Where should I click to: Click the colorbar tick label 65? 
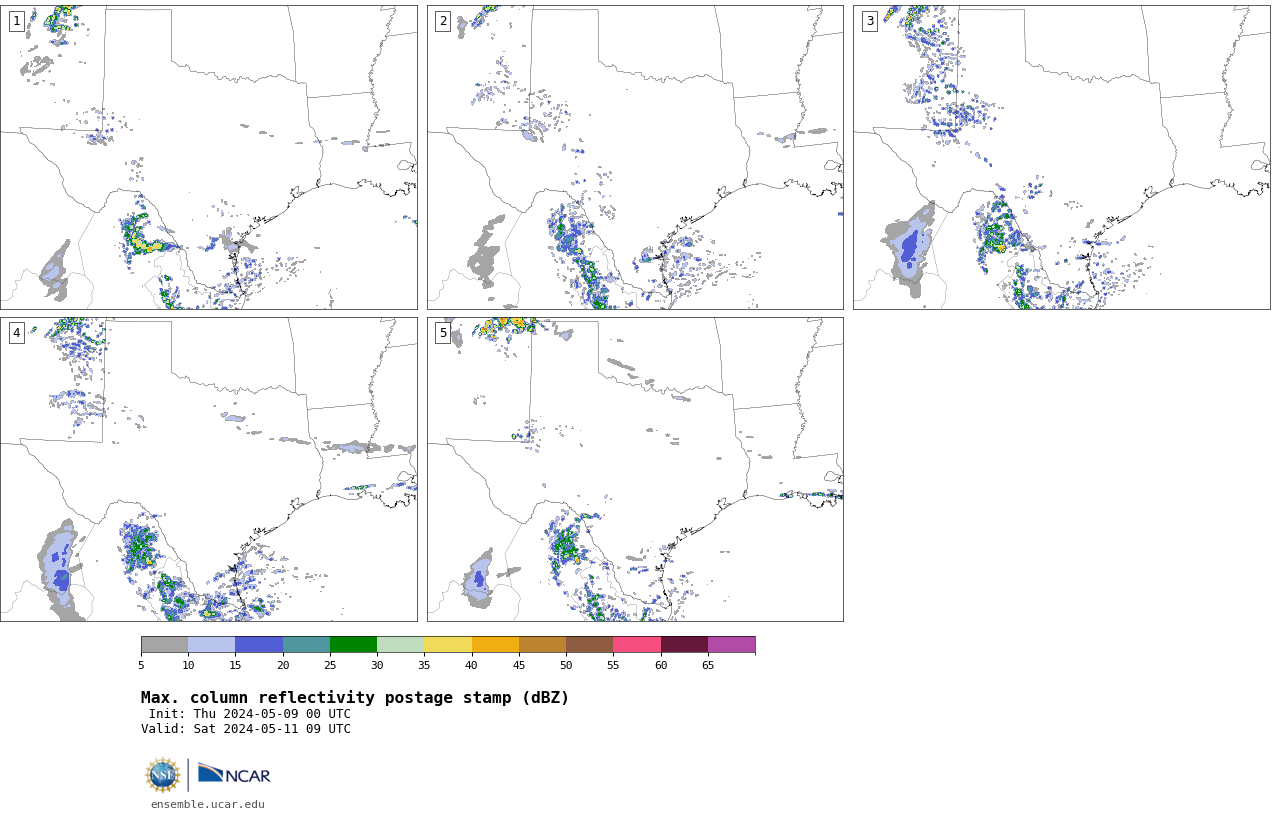coord(708,666)
